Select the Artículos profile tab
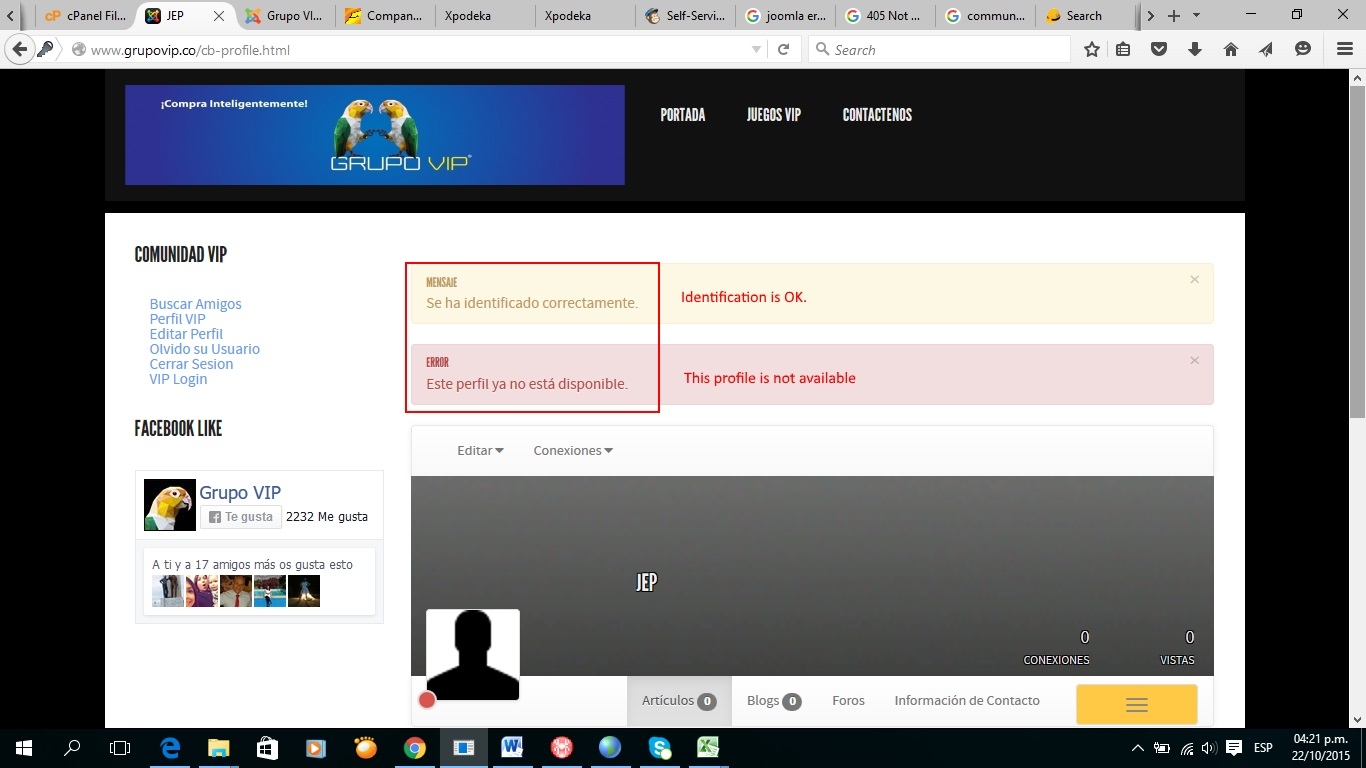Screen dimensions: 1366x768 click(679, 701)
